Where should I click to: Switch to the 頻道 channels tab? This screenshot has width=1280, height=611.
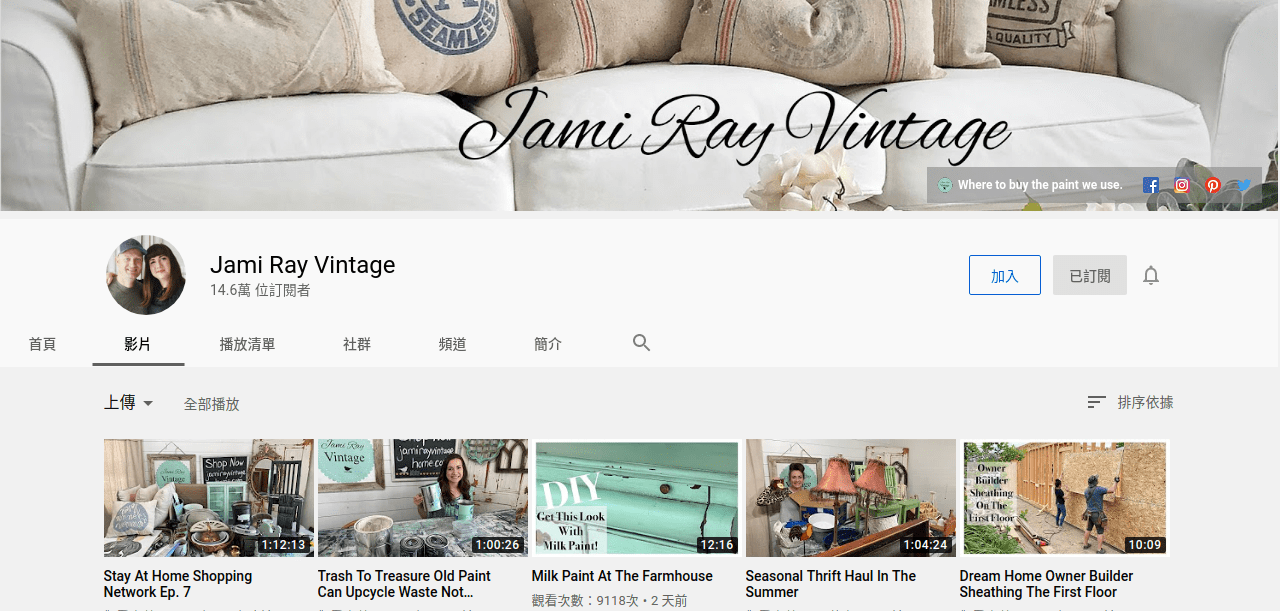[452, 344]
